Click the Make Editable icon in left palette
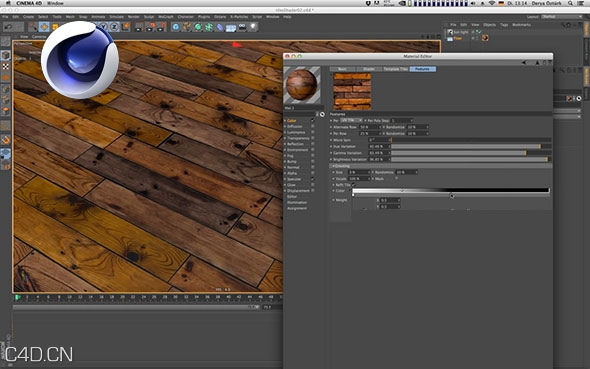 [6, 41]
